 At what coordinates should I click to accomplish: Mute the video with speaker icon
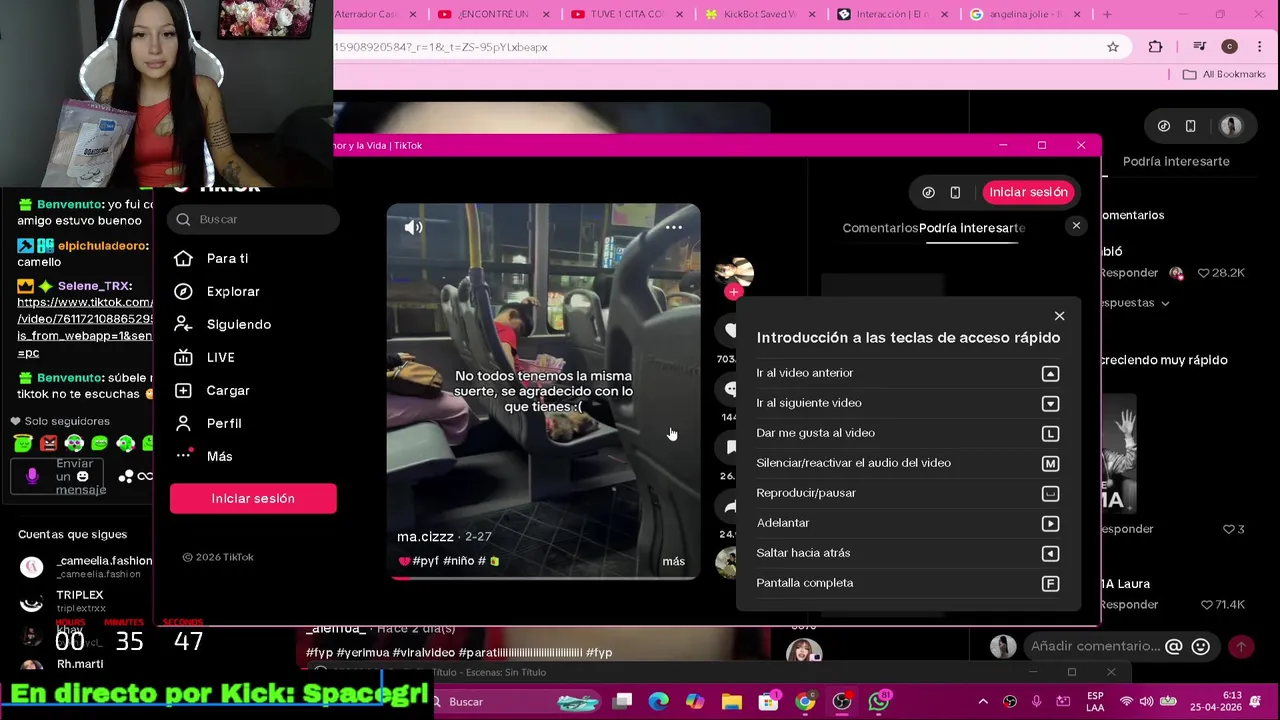click(x=413, y=227)
